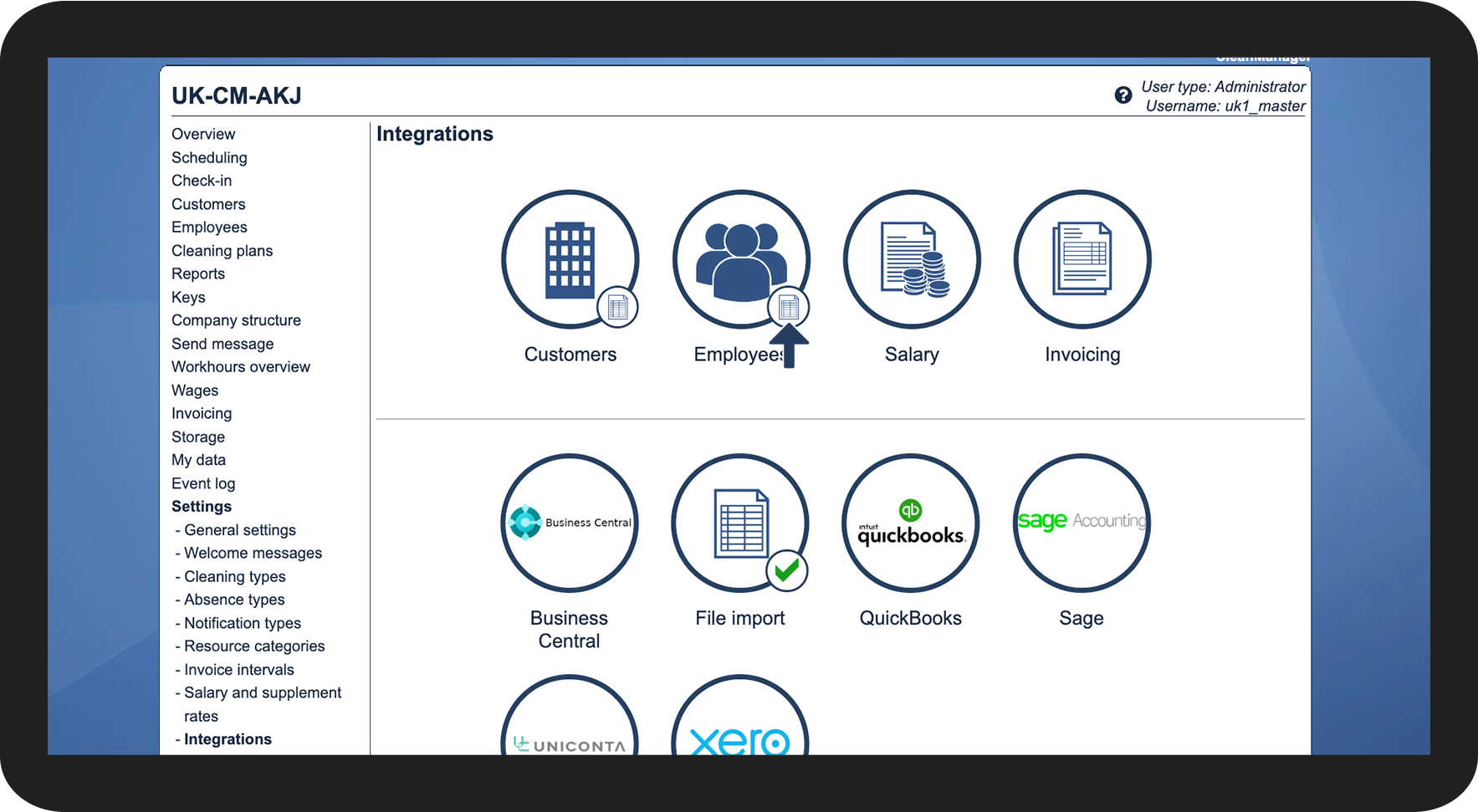
Task: Open Send message in the sidebar
Action: point(222,344)
